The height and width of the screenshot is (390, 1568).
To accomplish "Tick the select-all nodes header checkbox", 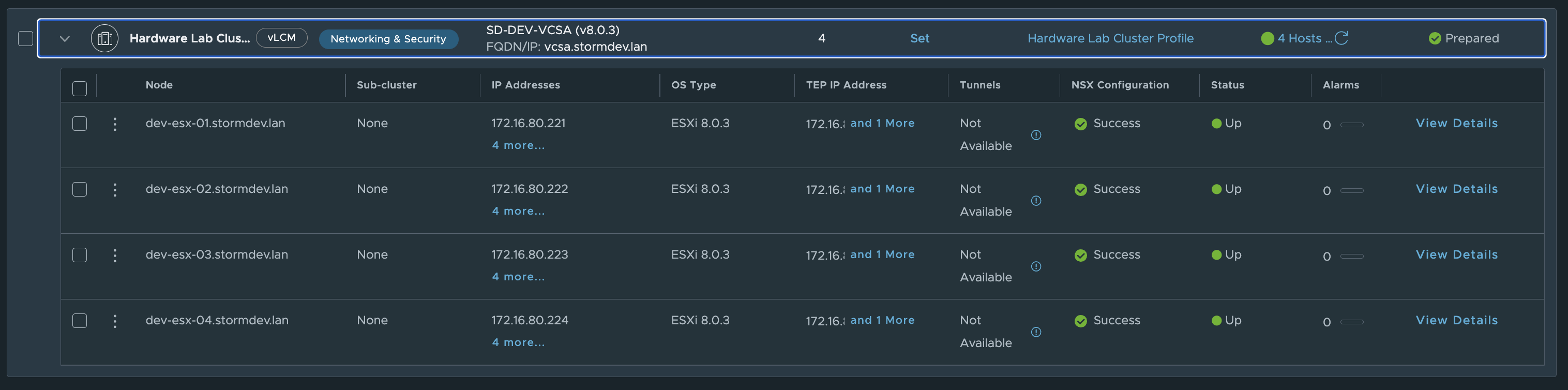I will [80, 88].
